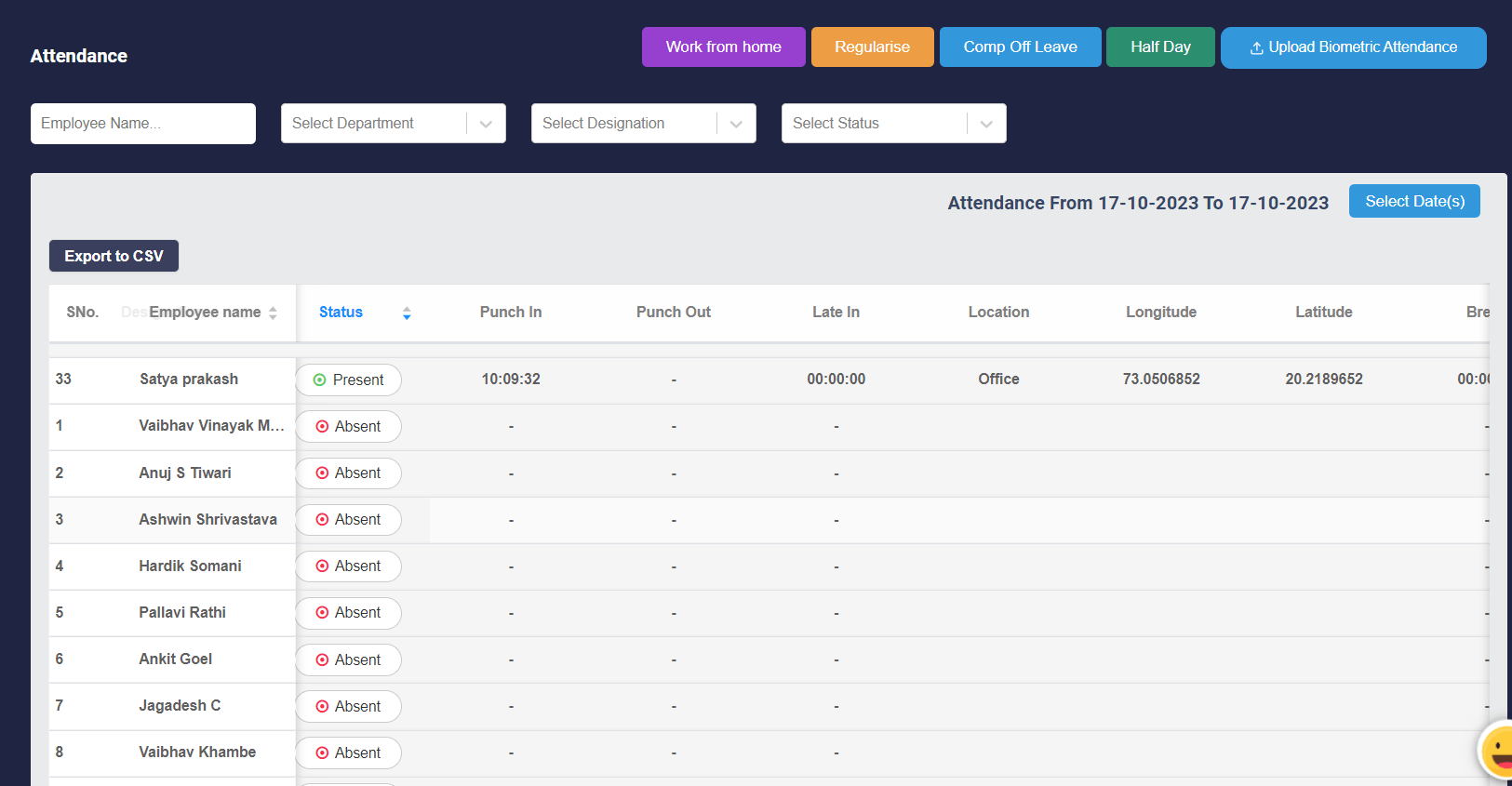The width and height of the screenshot is (1512, 786).
Task: Click the sort arrows beside Status header
Action: (407, 313)
